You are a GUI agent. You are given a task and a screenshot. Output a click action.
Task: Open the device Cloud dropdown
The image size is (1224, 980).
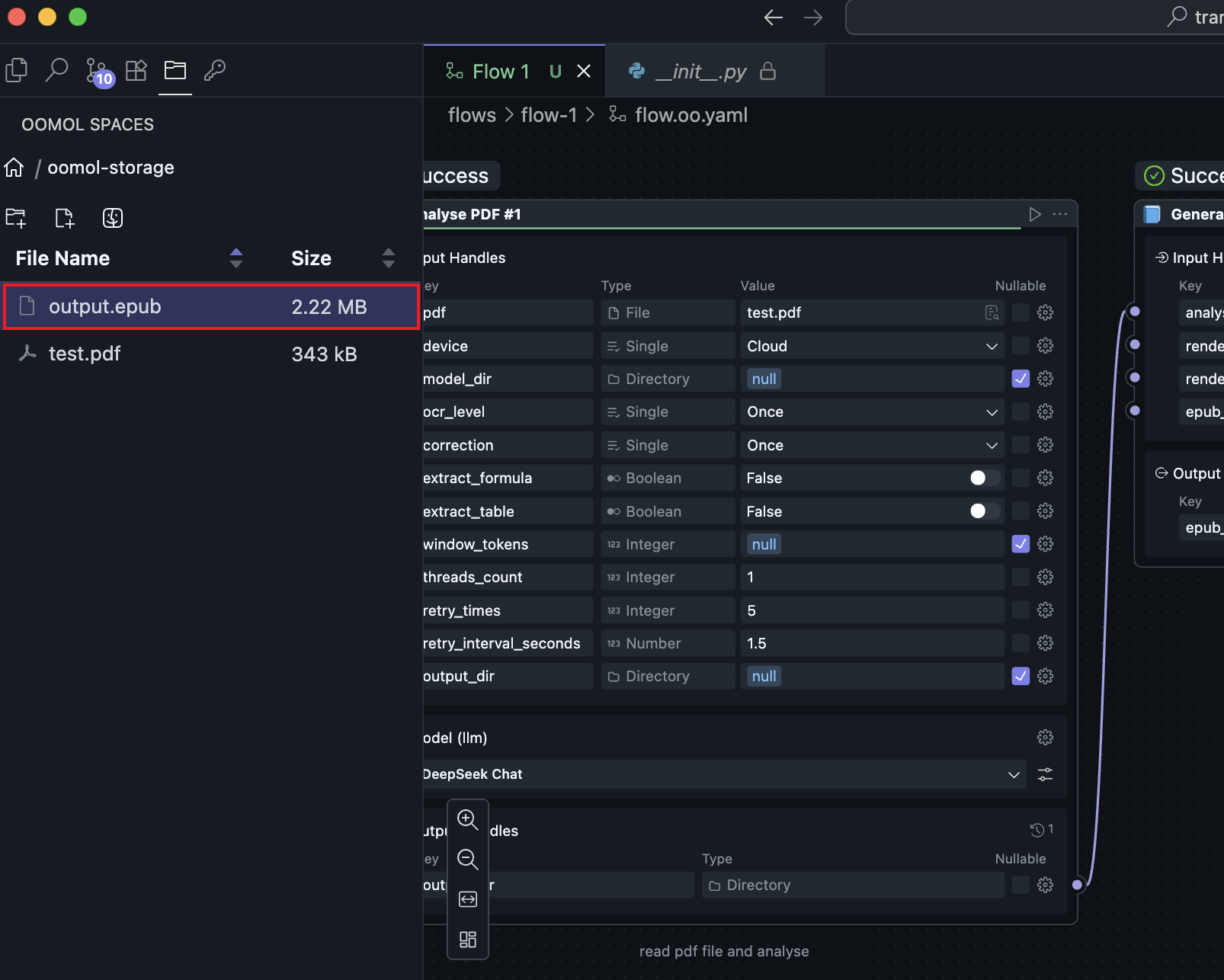click(x=871, y=346)
